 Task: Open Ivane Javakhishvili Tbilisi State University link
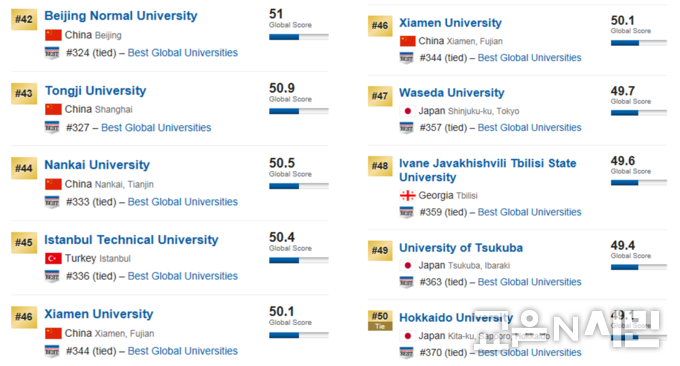point(487,170)
